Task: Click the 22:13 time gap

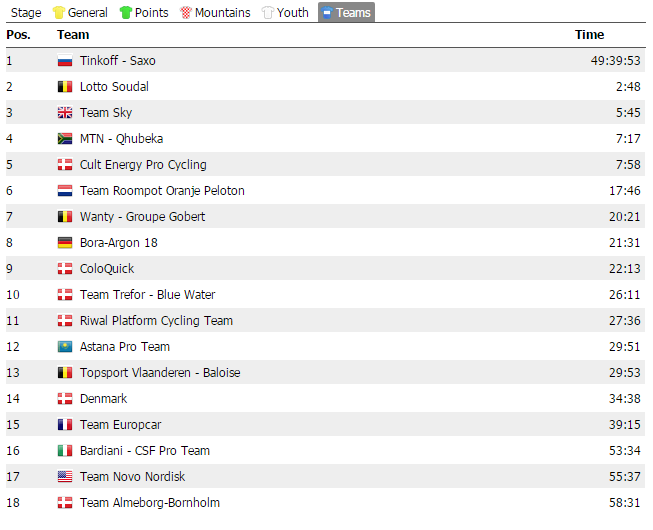Action: click(625, 269)
